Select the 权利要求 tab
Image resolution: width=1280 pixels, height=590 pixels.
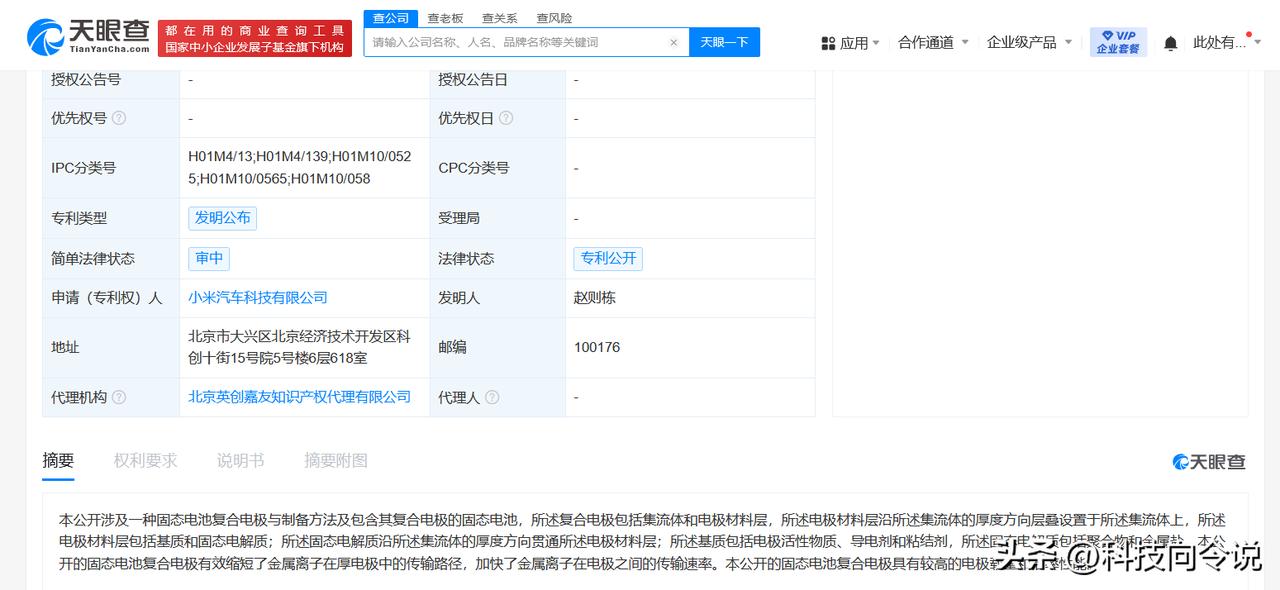pyautogui.click(x=145, y=461)
